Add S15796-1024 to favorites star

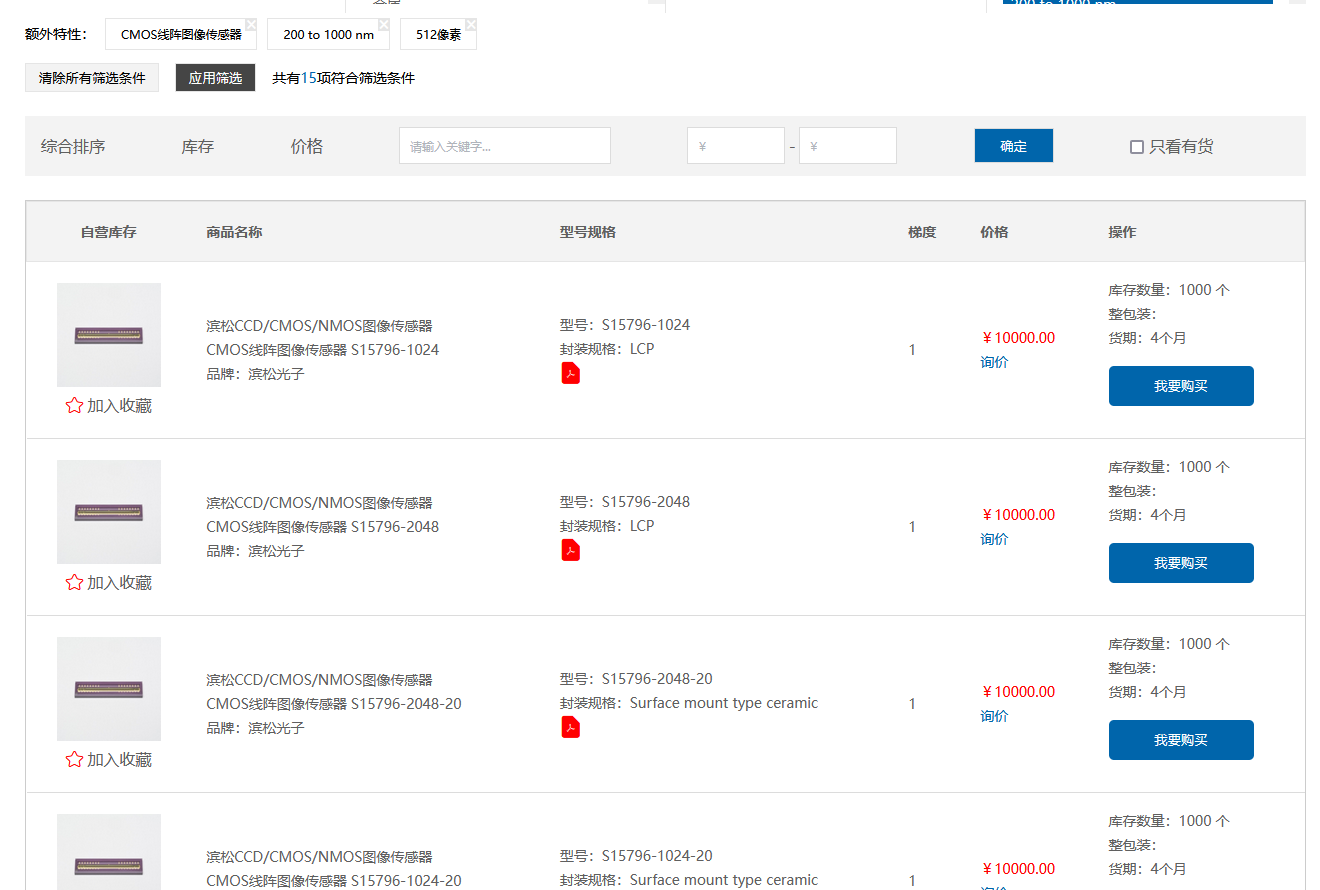(x=74, y=406)
